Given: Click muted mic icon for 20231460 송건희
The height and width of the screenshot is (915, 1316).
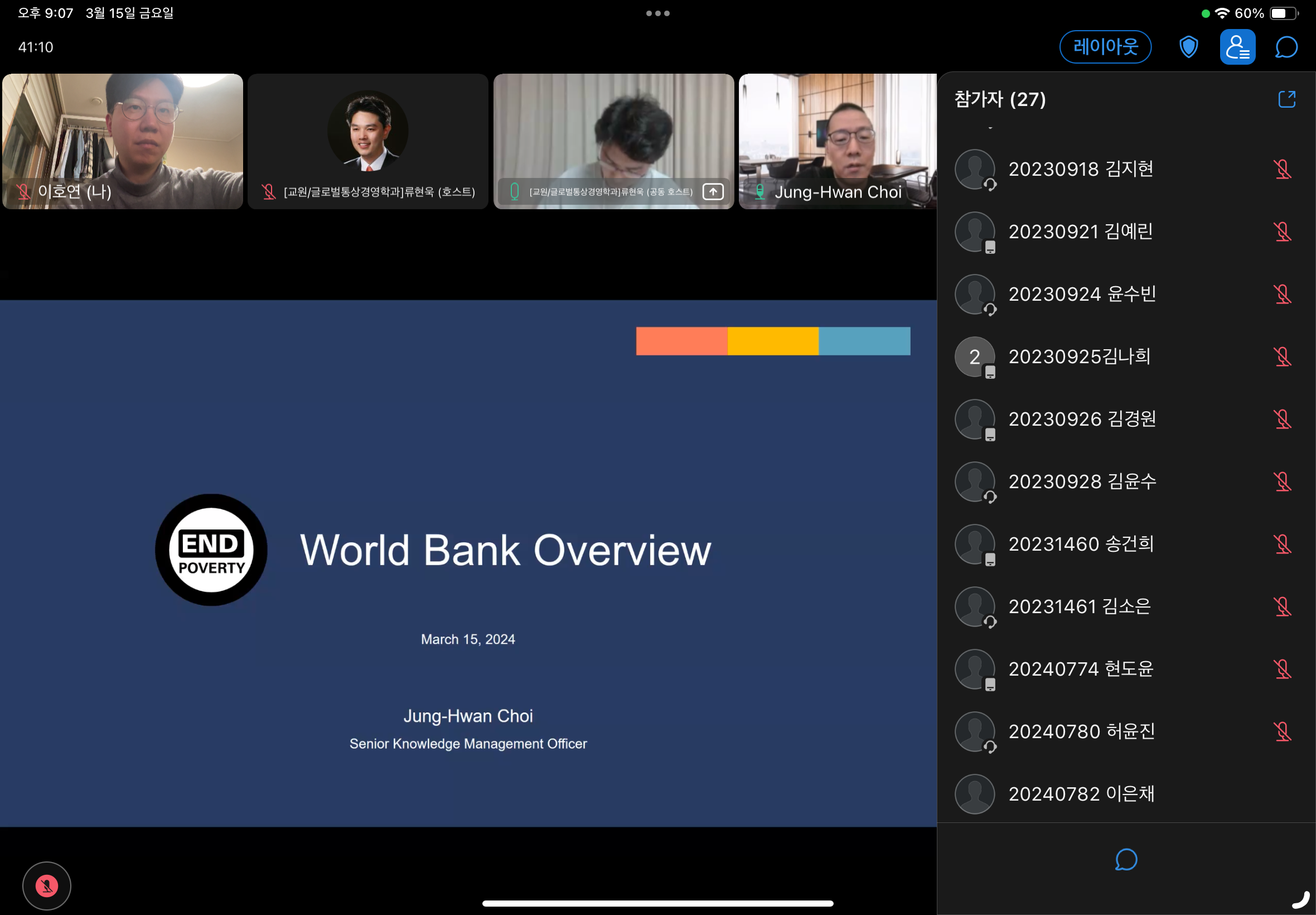Looking at the screenshot, I should tap(1282, 544).
